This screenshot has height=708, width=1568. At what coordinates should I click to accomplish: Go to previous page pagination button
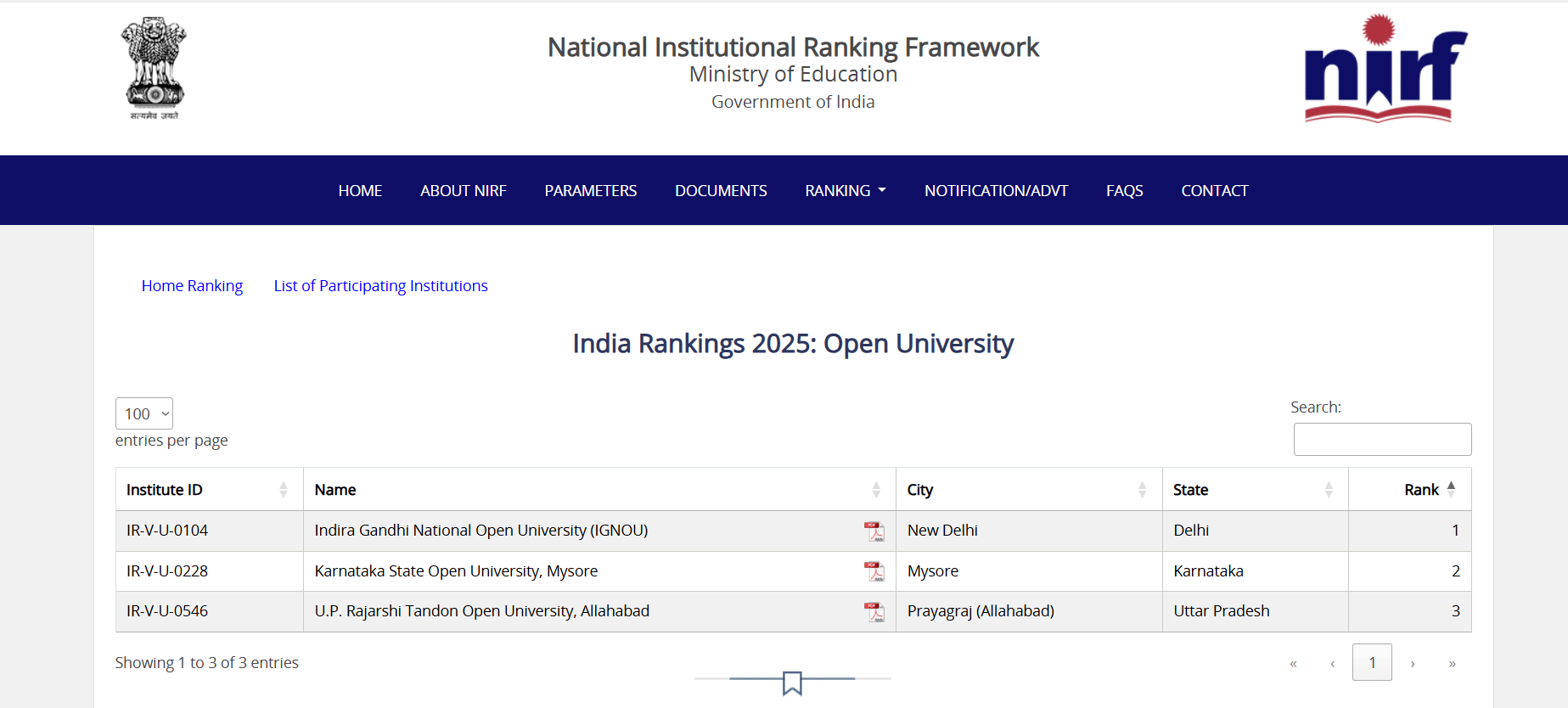[1333, 663]
